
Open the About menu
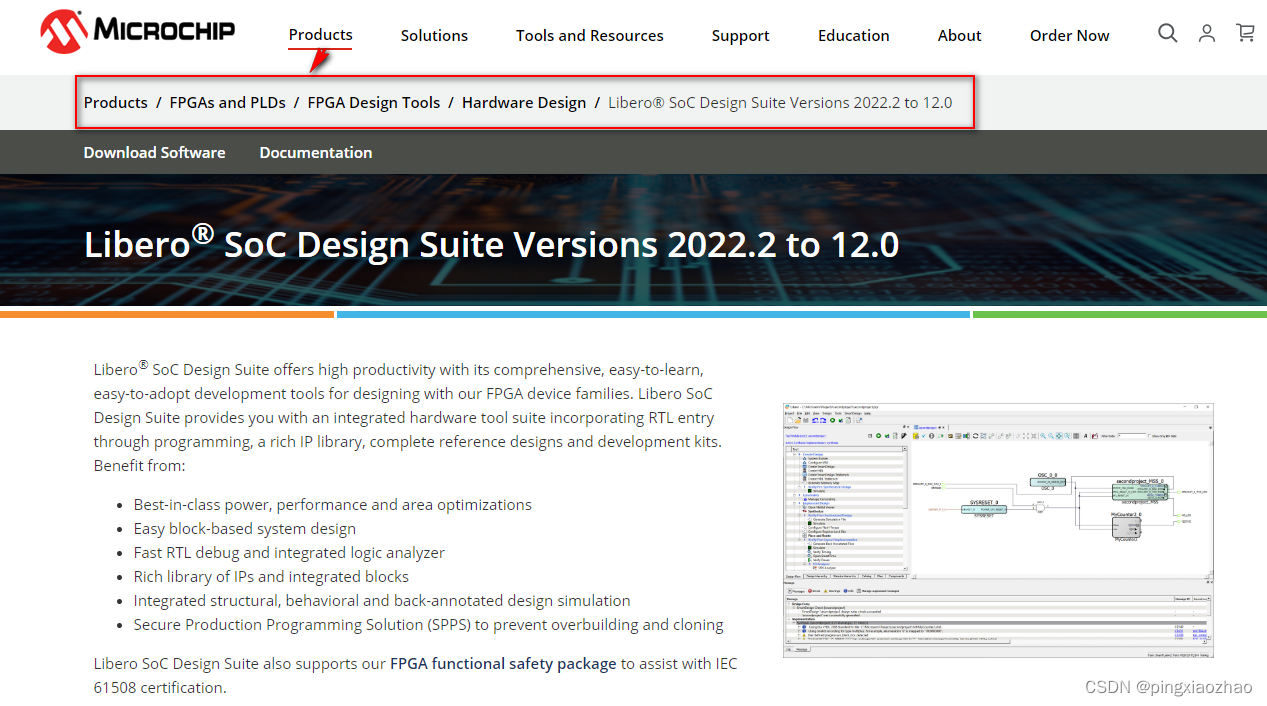(959, 35)
